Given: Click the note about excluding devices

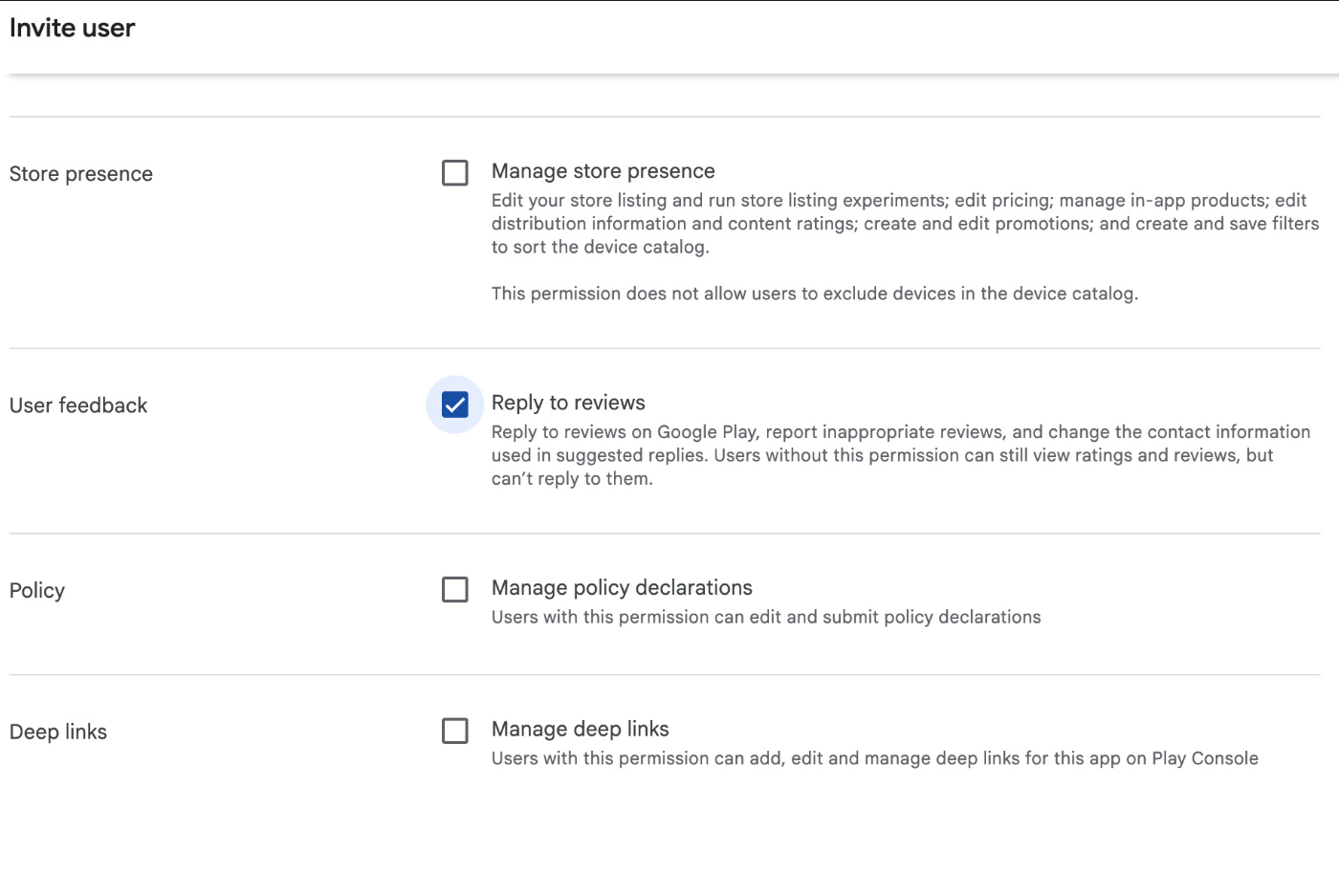Looking at the screenshot, I should (x=814, y=294).
